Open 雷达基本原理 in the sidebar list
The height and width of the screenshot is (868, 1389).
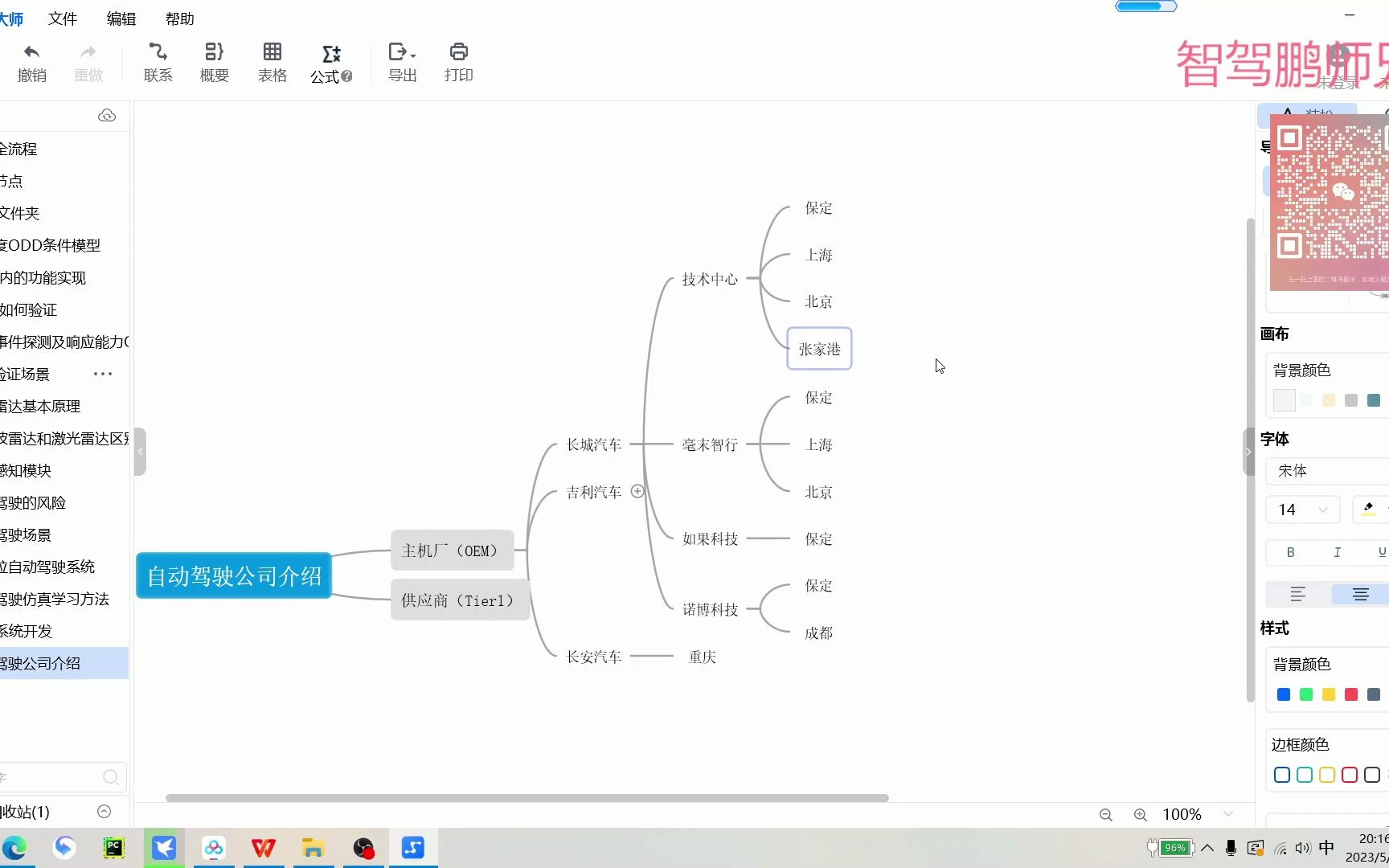tap(64, 406)
